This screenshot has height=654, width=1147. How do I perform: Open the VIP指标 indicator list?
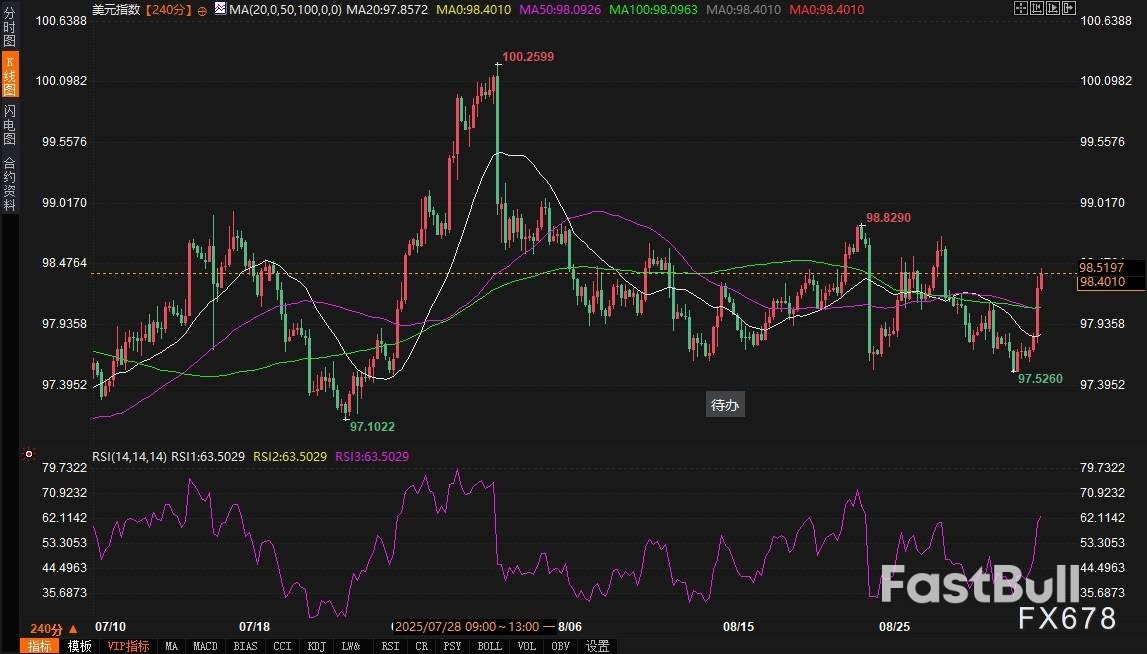pyautogui.click(x=128, y=646)
